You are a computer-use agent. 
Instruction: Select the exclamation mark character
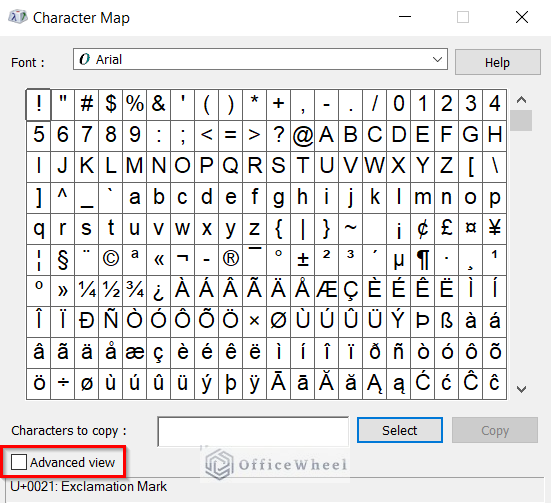(39, 105)
